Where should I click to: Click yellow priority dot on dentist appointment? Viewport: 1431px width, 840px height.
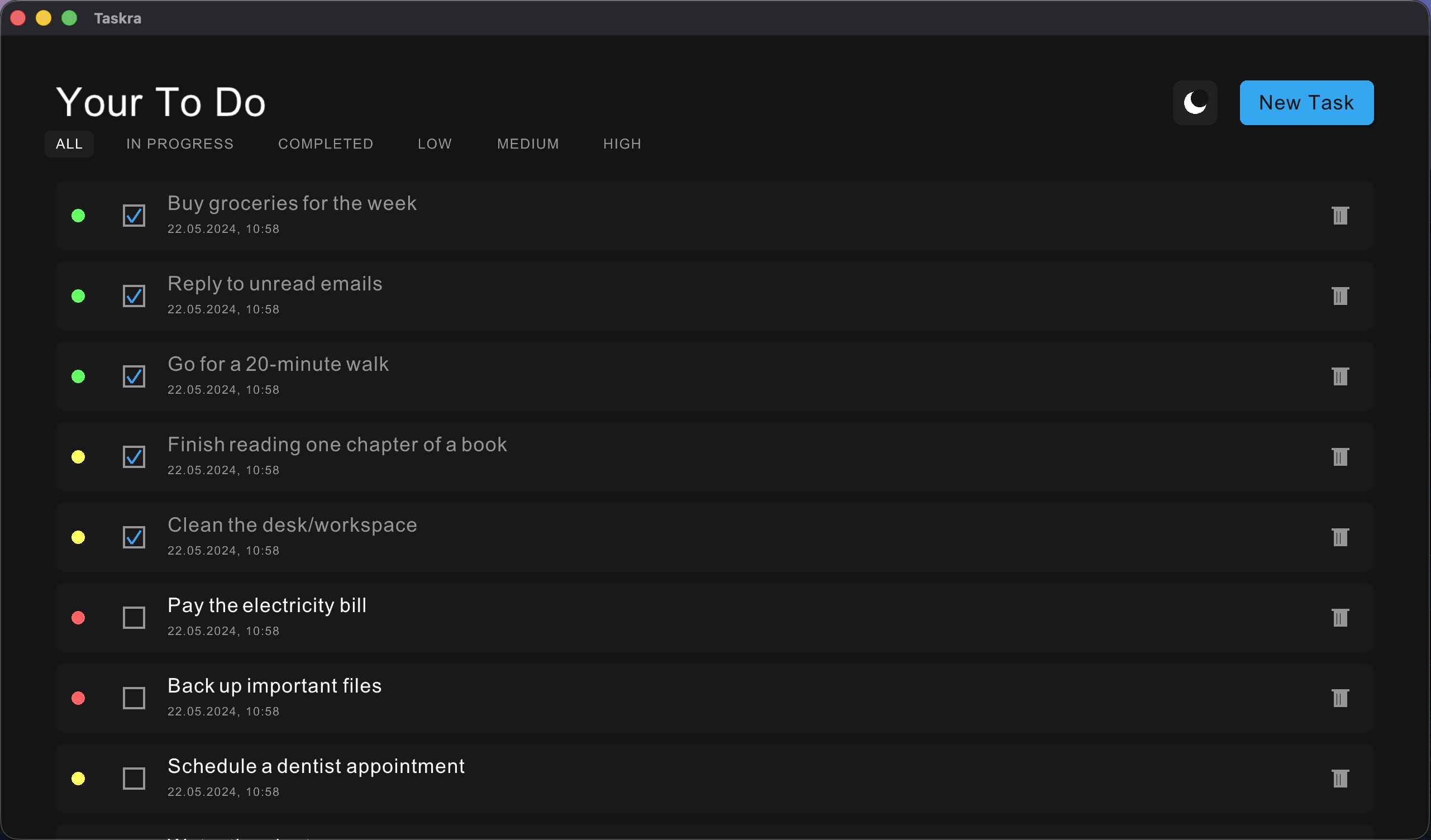pos(78,778)
